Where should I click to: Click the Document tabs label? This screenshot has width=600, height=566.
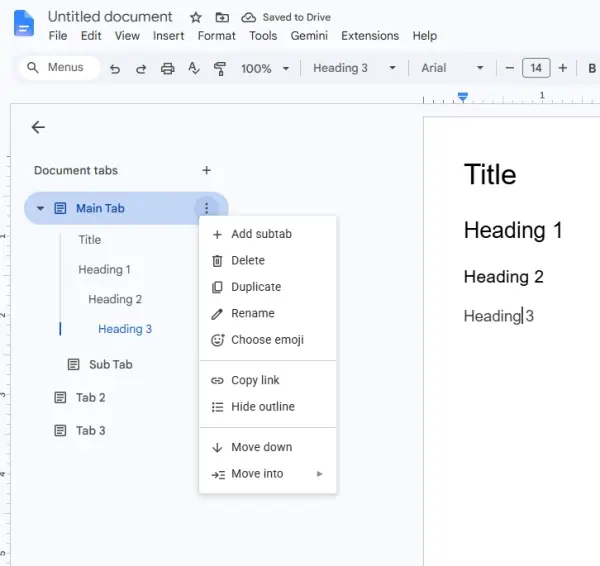pos(76,170)
